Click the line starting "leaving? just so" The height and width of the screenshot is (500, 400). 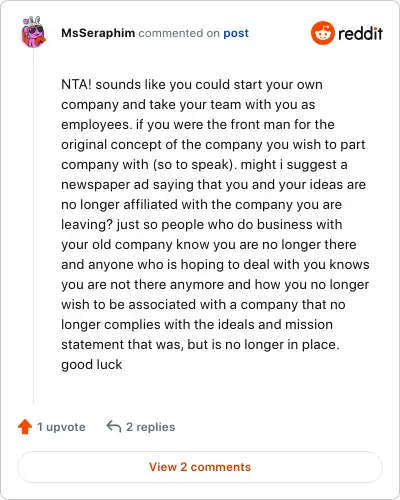point(202,225)
